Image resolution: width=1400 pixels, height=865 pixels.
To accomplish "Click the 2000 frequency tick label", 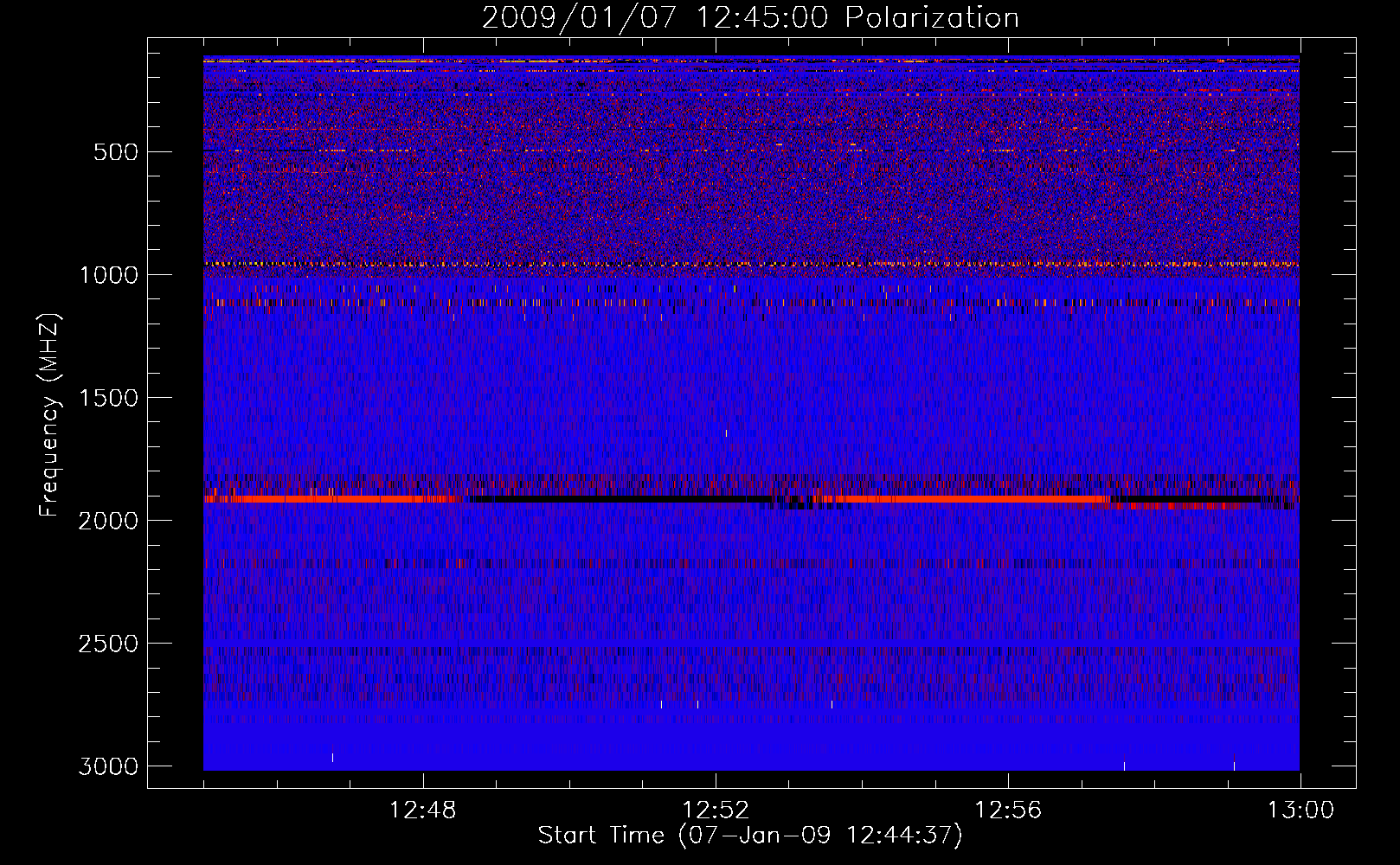I will [x=108, y=521].
